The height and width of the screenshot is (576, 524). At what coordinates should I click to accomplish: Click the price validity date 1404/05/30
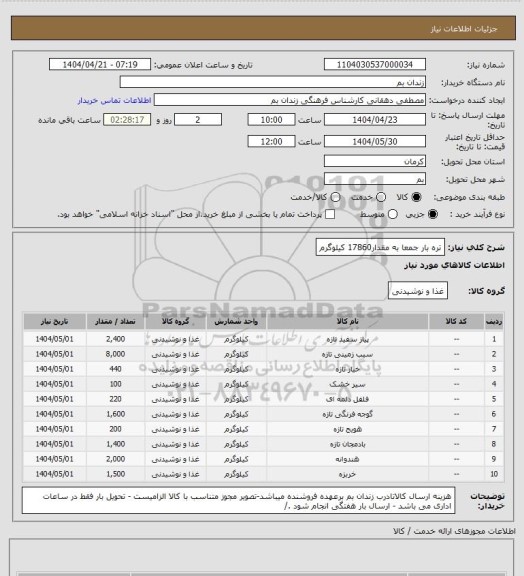(x=375, y=141)
